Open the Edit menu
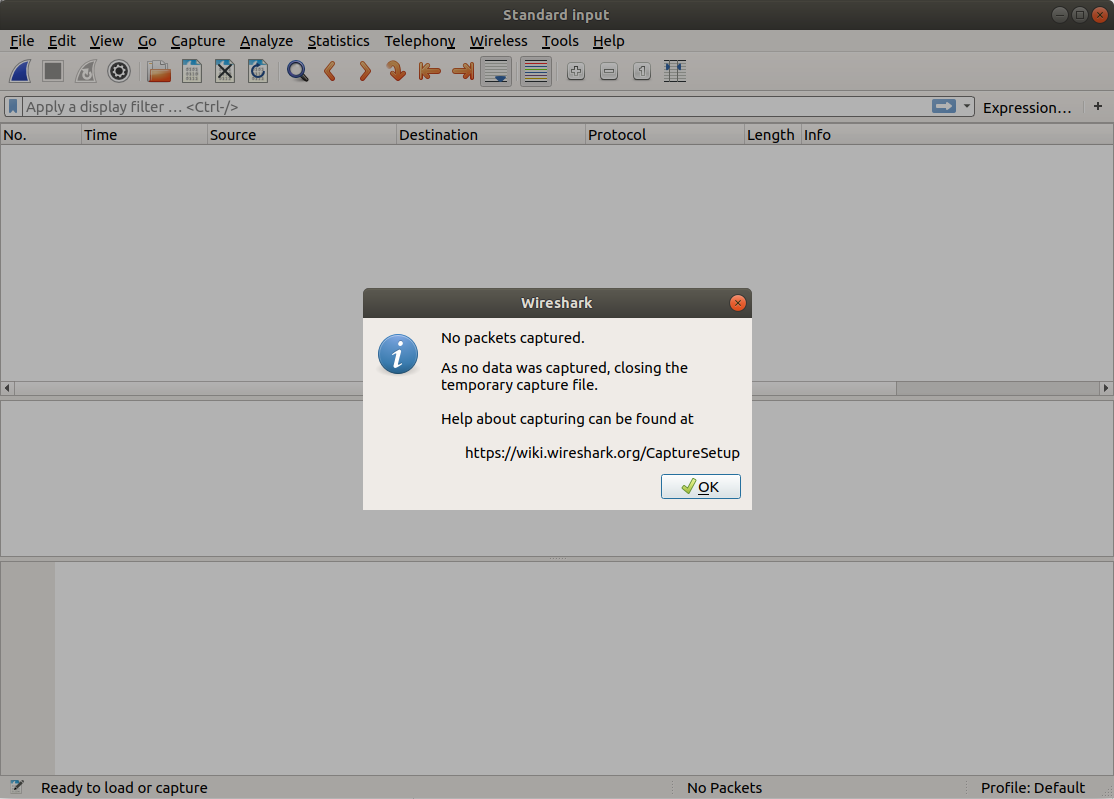 pos(62,41)
